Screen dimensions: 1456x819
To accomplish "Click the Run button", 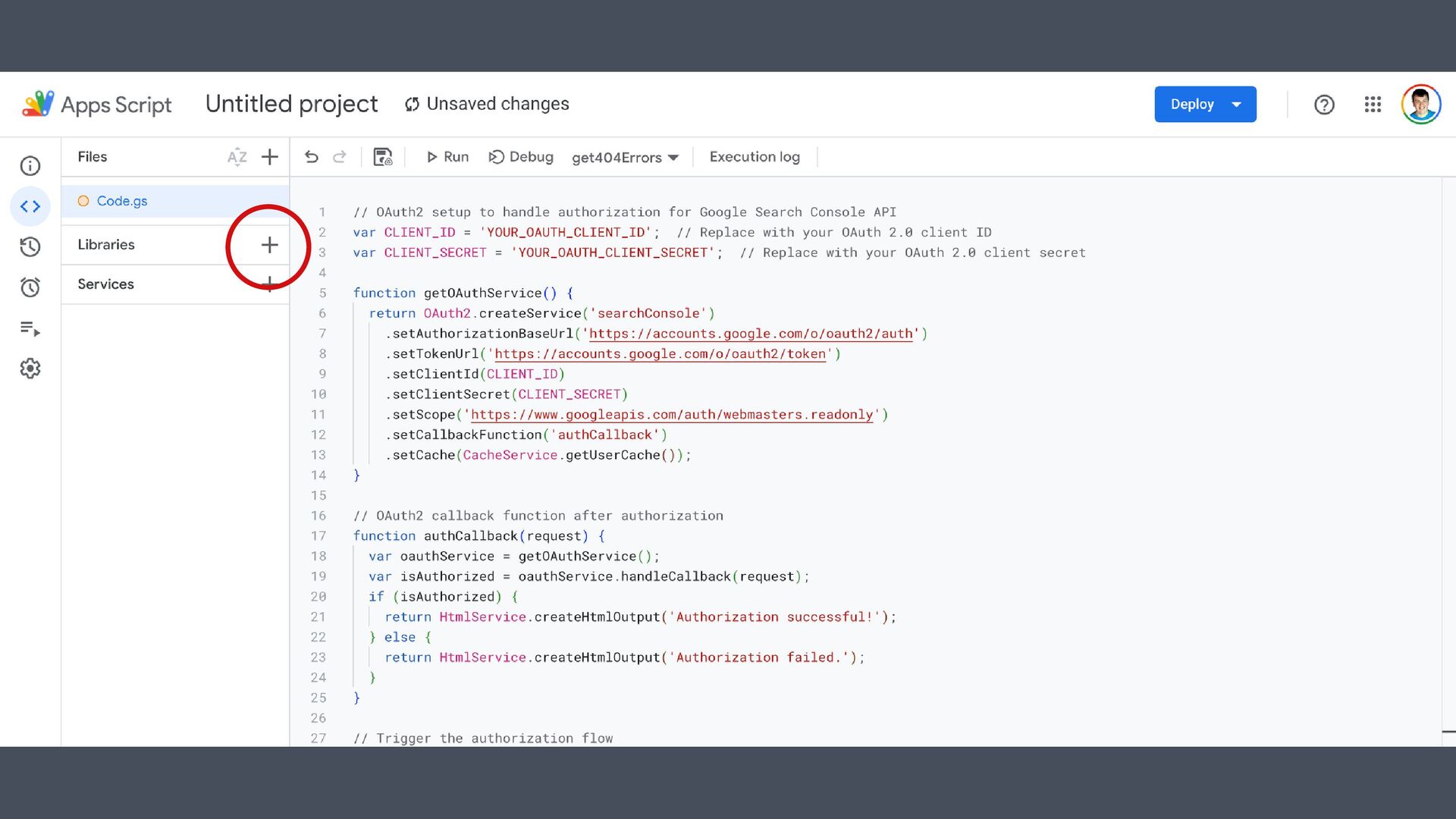I will point(447,157).
